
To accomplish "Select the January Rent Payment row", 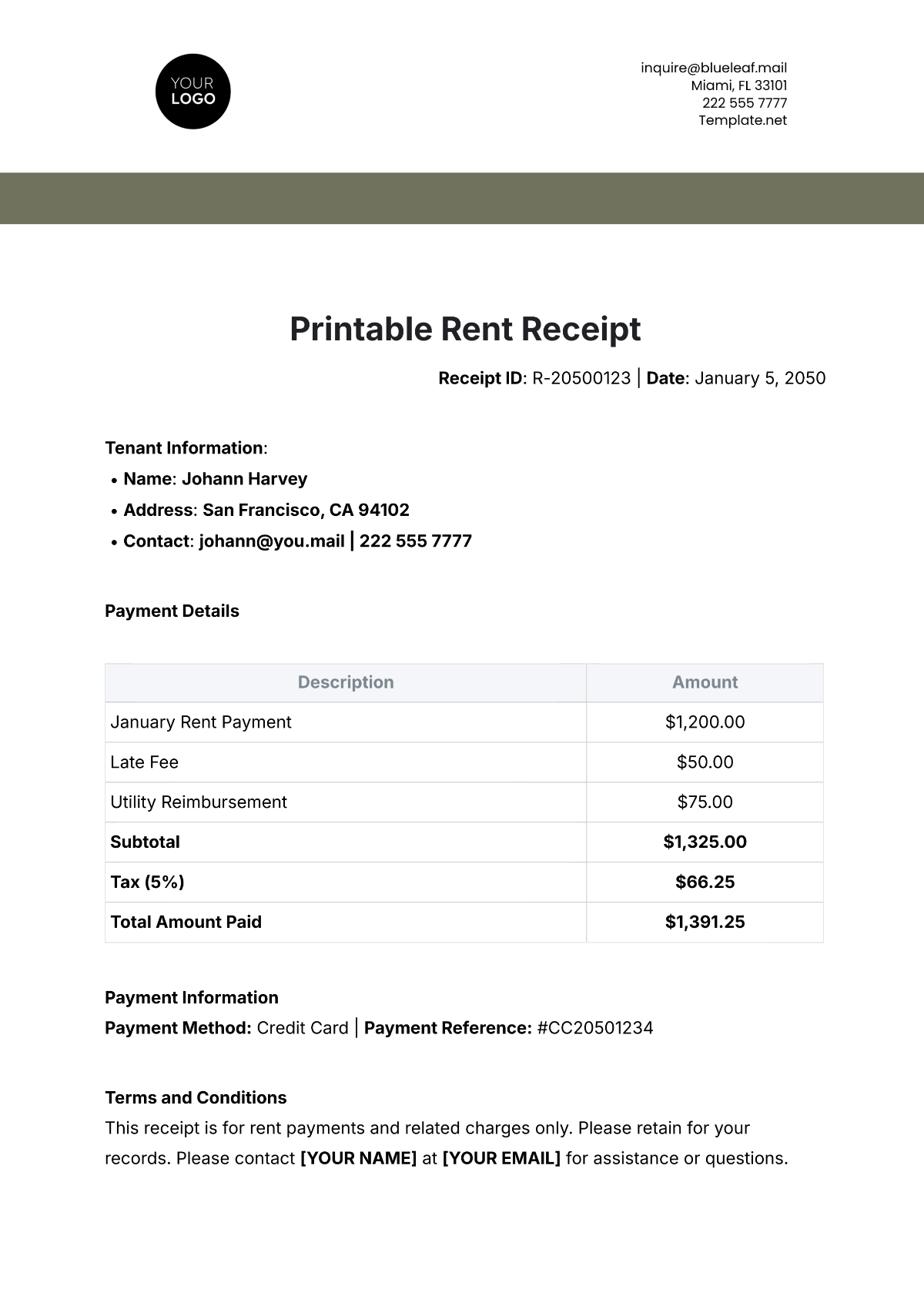I will 201,722.
